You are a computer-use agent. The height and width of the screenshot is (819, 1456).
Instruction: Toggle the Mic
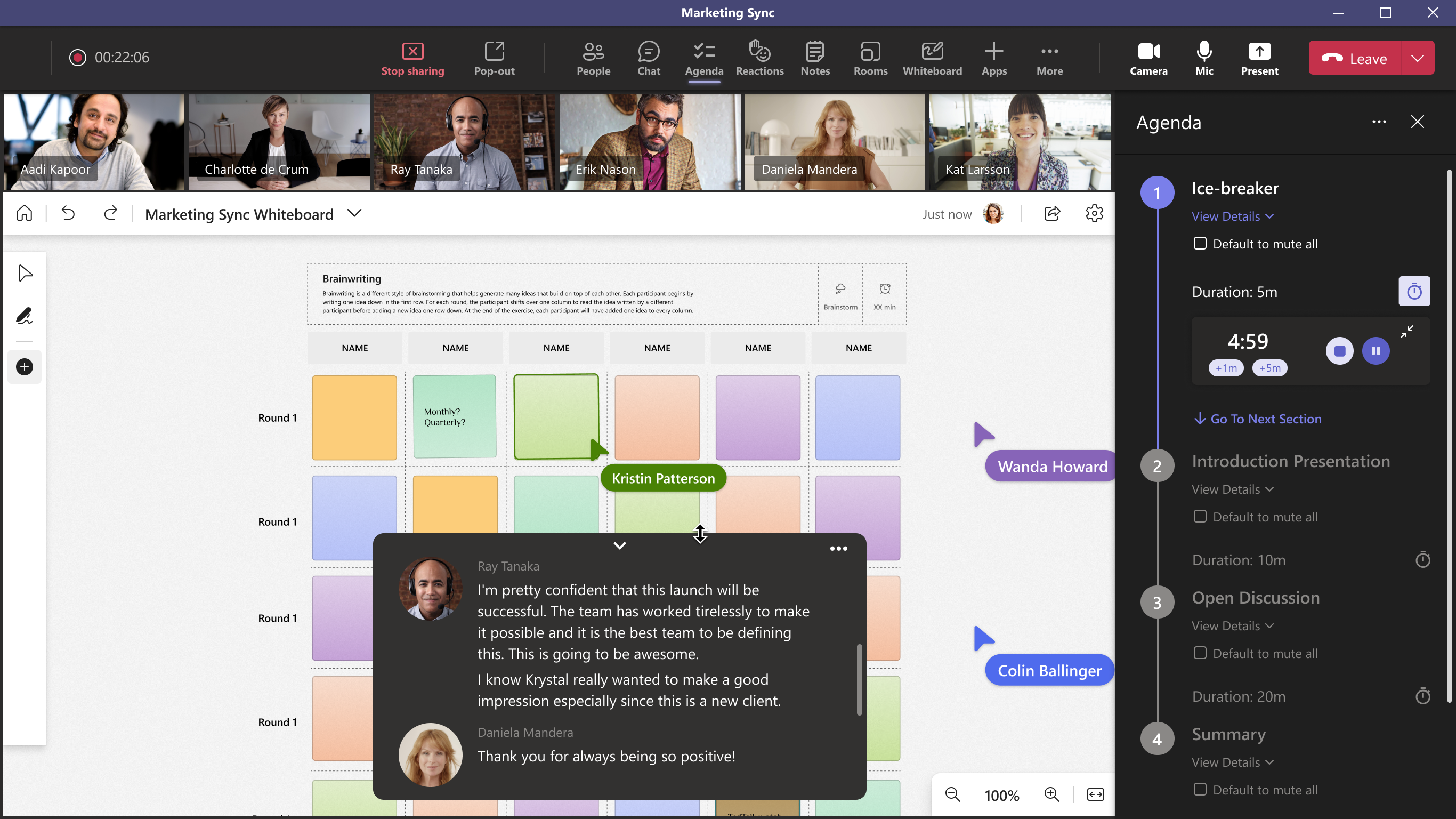coord(1204,58)
